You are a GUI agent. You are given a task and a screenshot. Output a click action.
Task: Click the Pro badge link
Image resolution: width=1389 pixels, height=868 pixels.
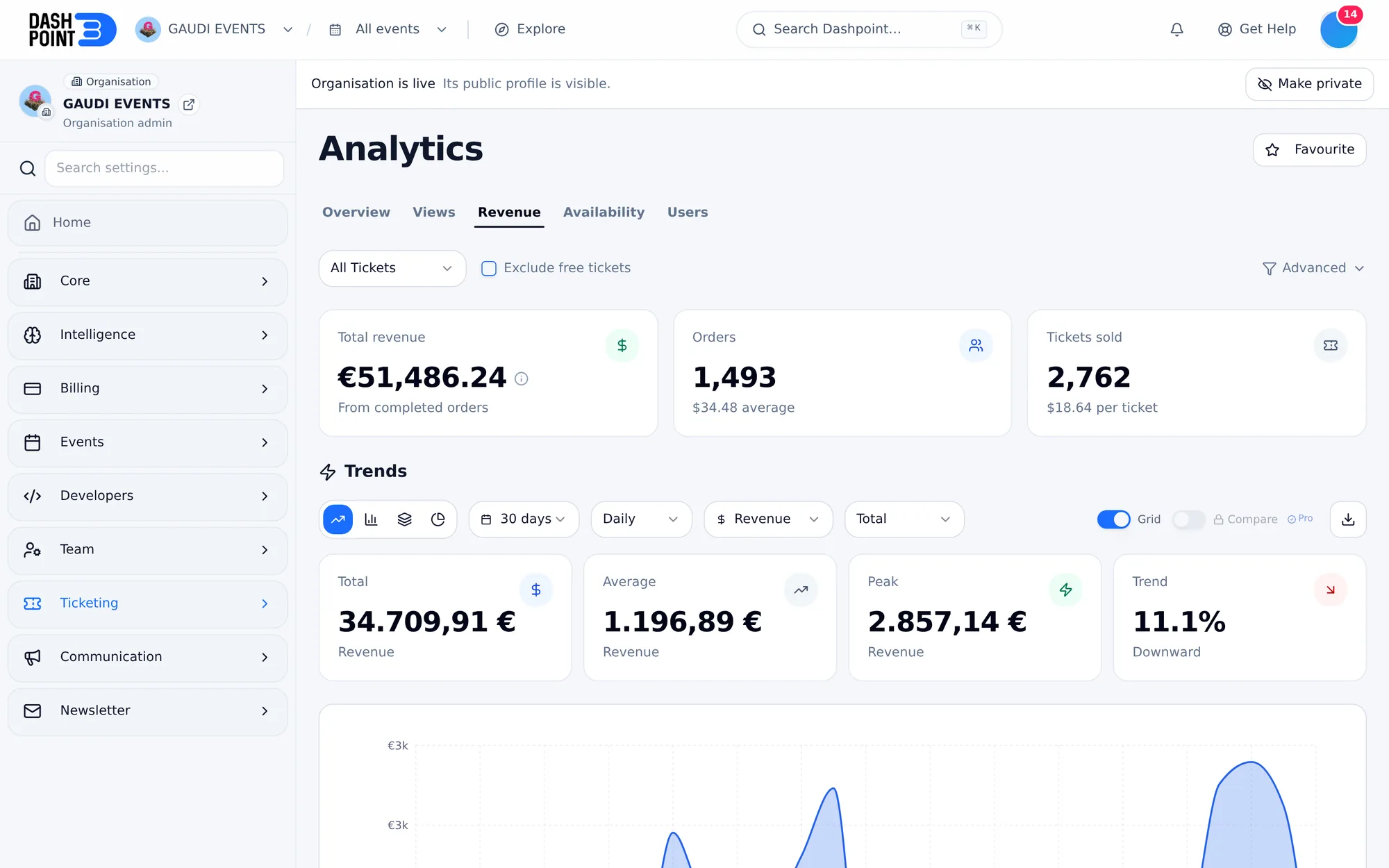(x=1300, y=519)
